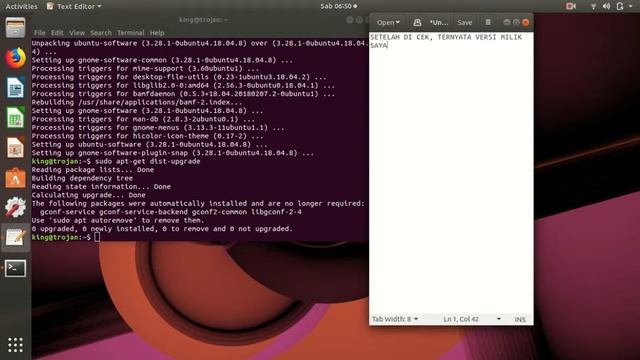Toggle the INS insert mode indicator
The image size is (640, 360).
coord(520,319)
